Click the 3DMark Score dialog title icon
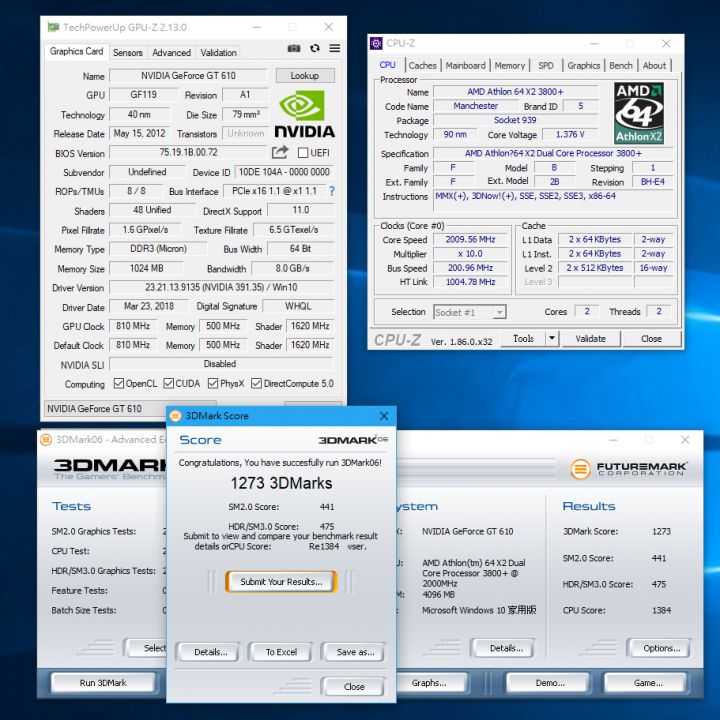The height and width of the screenshot is (720, 720). (175, 416)
